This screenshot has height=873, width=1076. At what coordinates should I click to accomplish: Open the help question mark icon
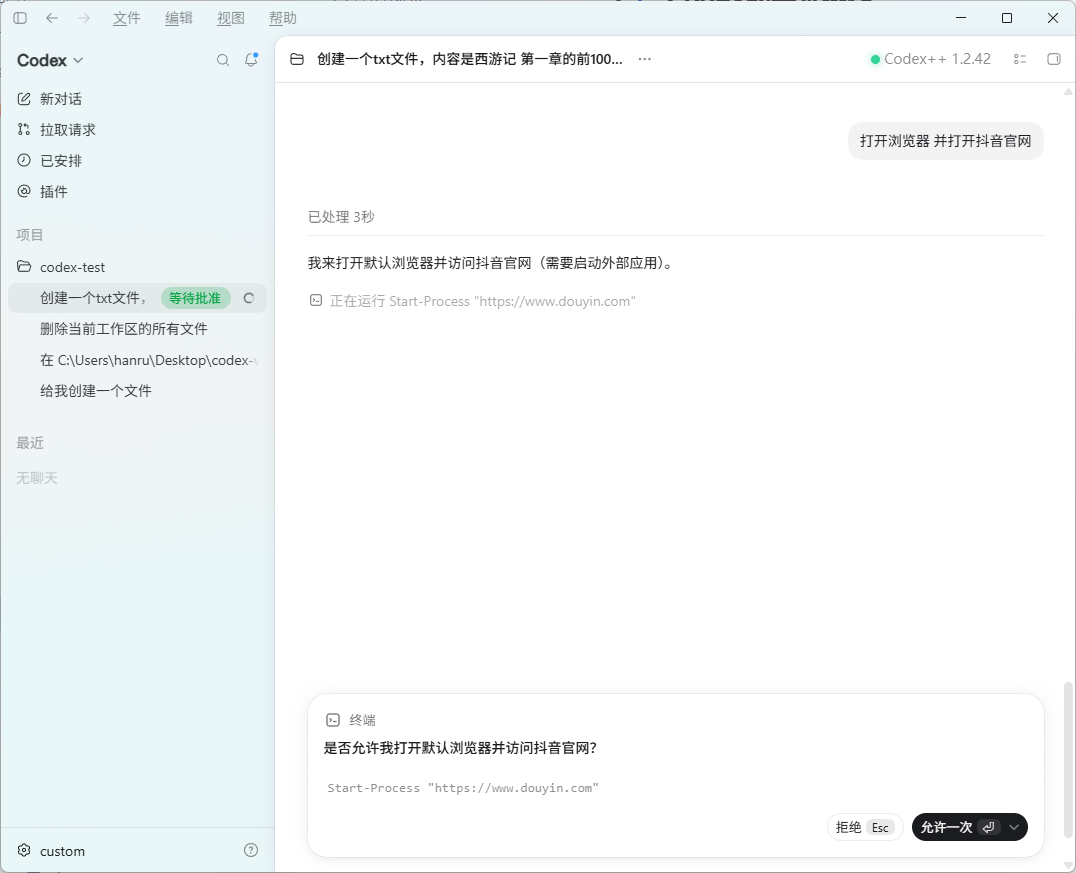pyautogui.click(x=251, y=850)
